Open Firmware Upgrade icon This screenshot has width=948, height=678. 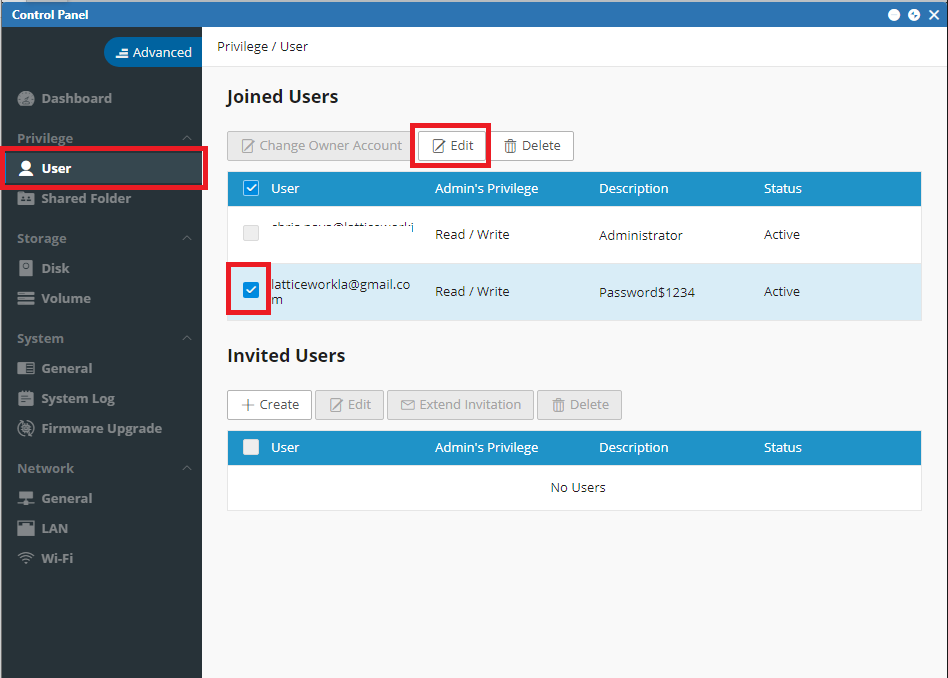click(26, 428)
